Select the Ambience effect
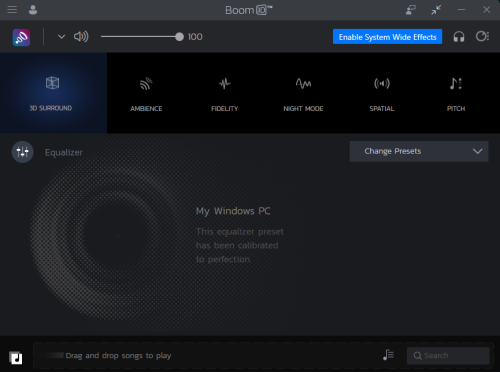 (146, 93)
